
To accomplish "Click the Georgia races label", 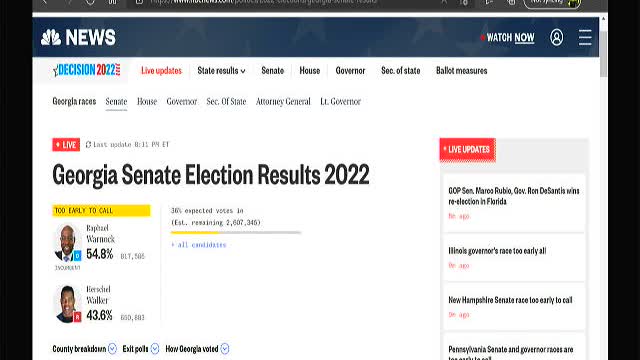I will [74, 101].
